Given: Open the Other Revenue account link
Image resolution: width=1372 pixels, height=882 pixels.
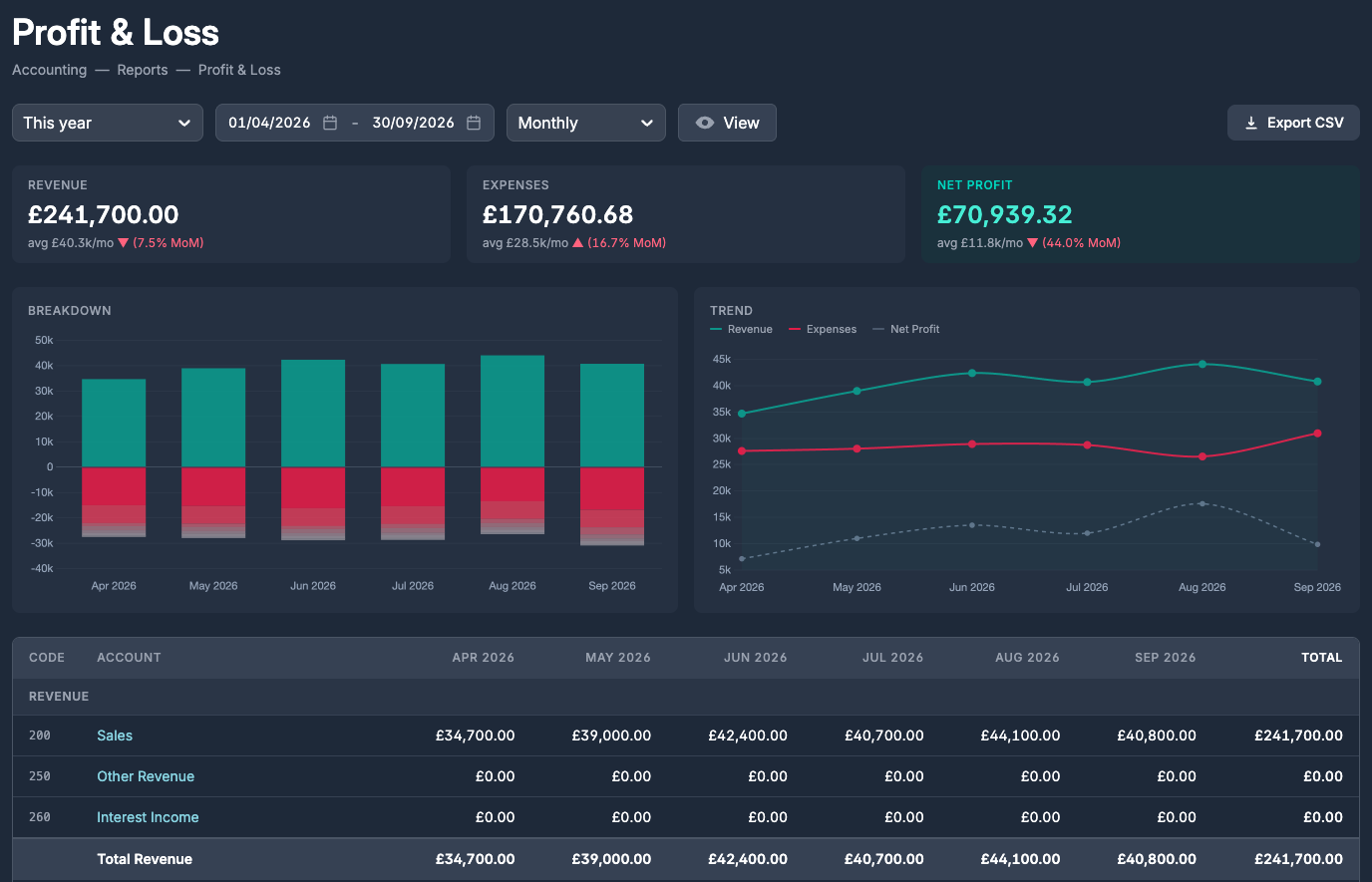Looking at the screenshot, I should (146, 776).
